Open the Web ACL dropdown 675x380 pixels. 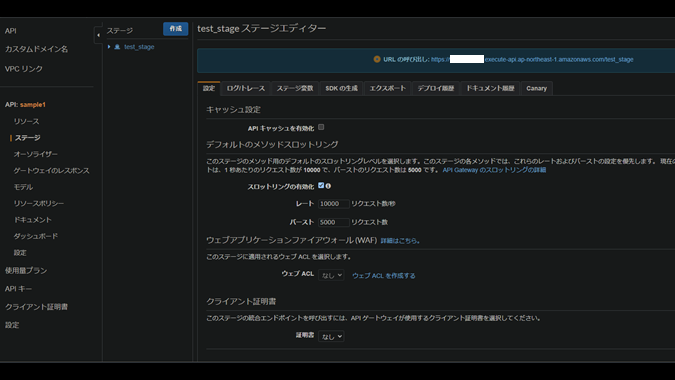(x=331, y=275)
